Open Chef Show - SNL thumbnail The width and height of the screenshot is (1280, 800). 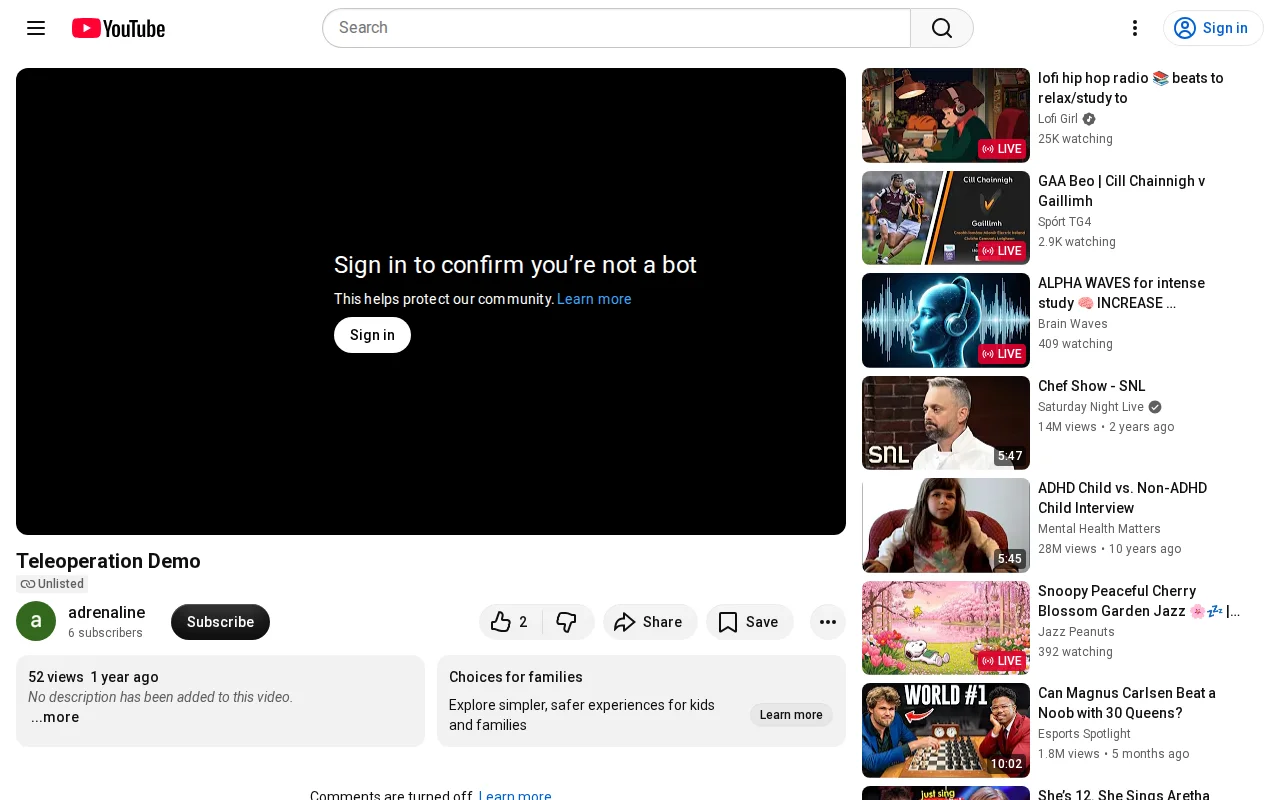946,423
